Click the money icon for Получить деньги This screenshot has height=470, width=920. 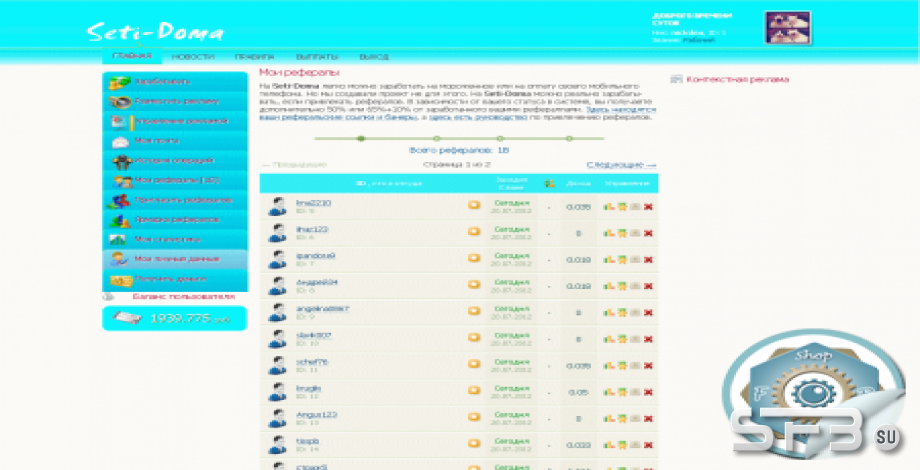[x=121, y=281]
